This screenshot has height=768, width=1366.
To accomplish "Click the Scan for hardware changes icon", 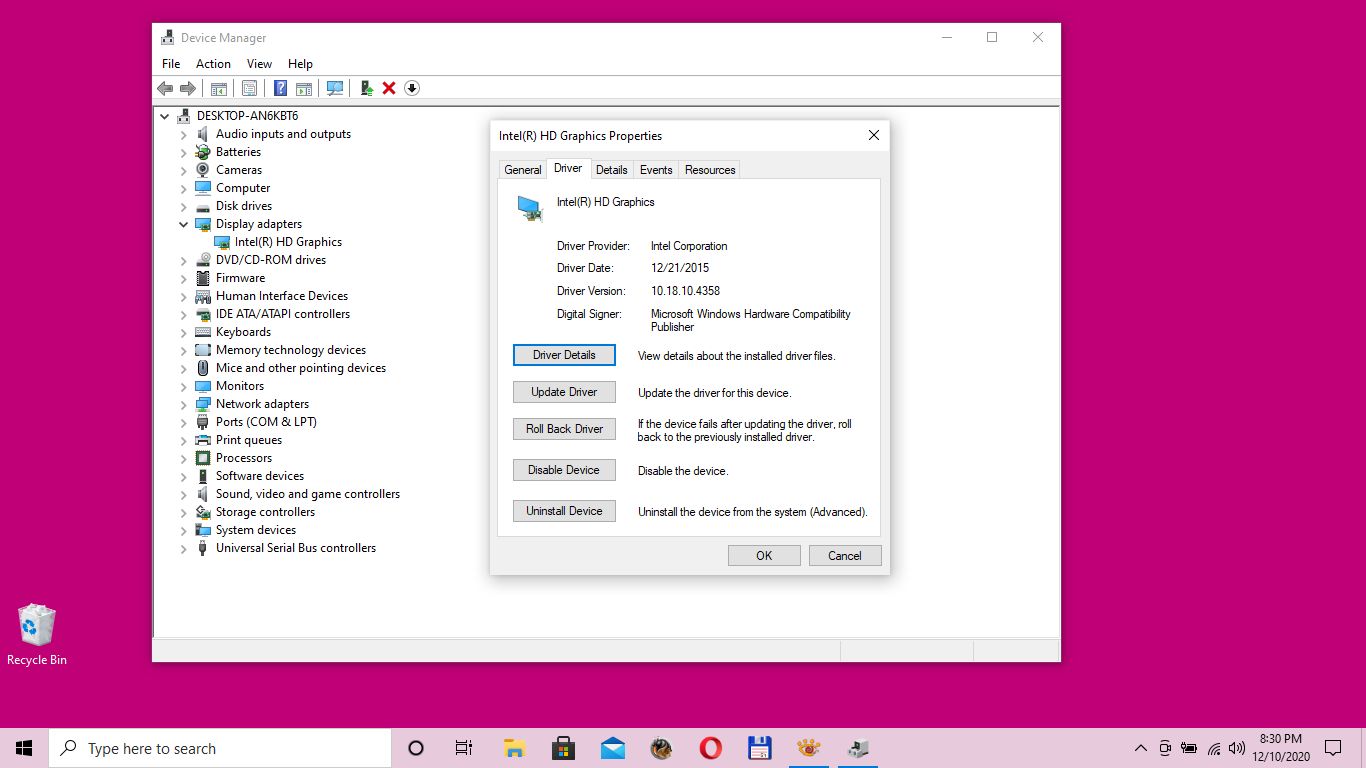I will [335, 88].
